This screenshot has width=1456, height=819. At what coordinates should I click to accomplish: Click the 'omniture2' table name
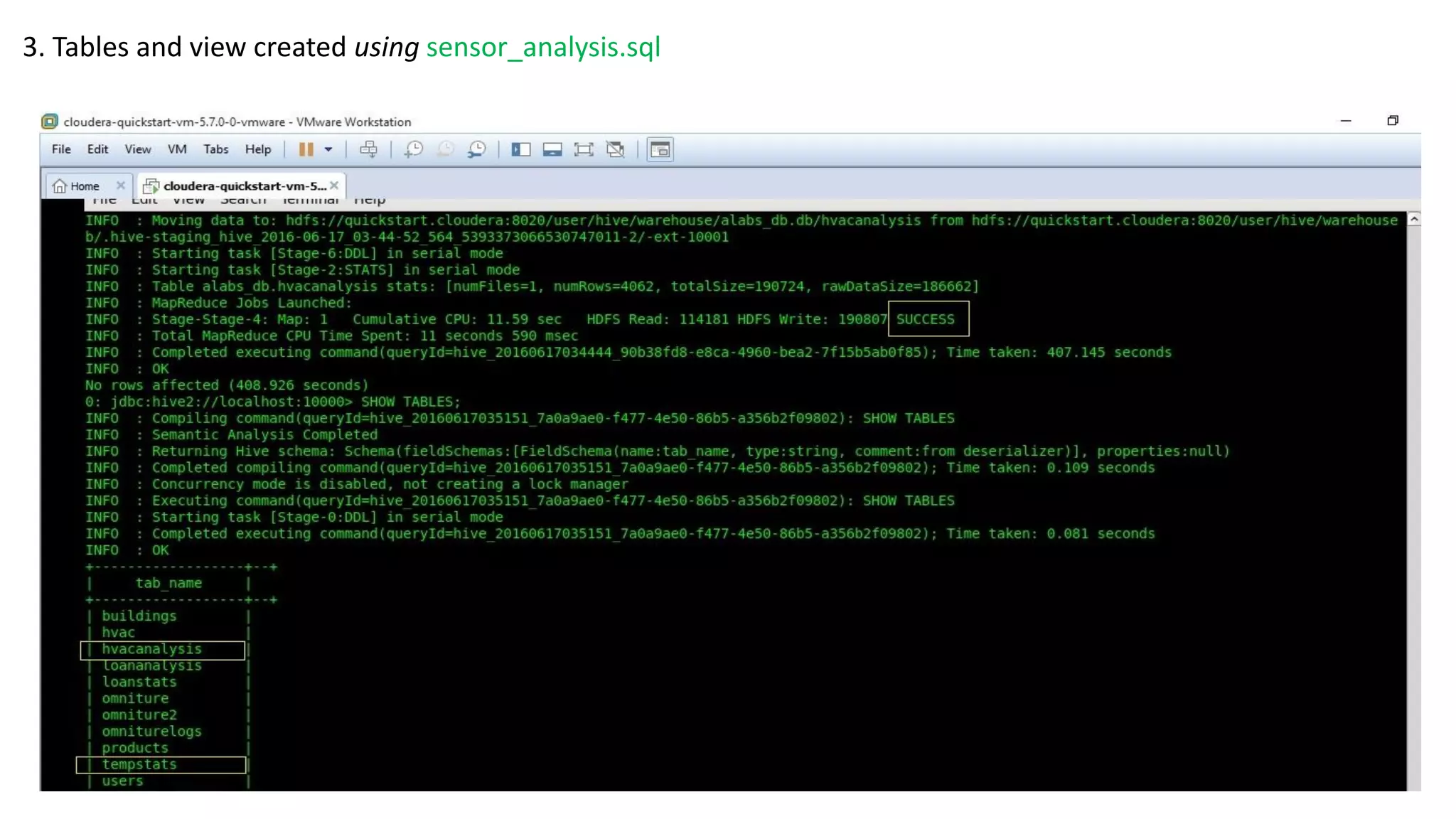(139, 715)
